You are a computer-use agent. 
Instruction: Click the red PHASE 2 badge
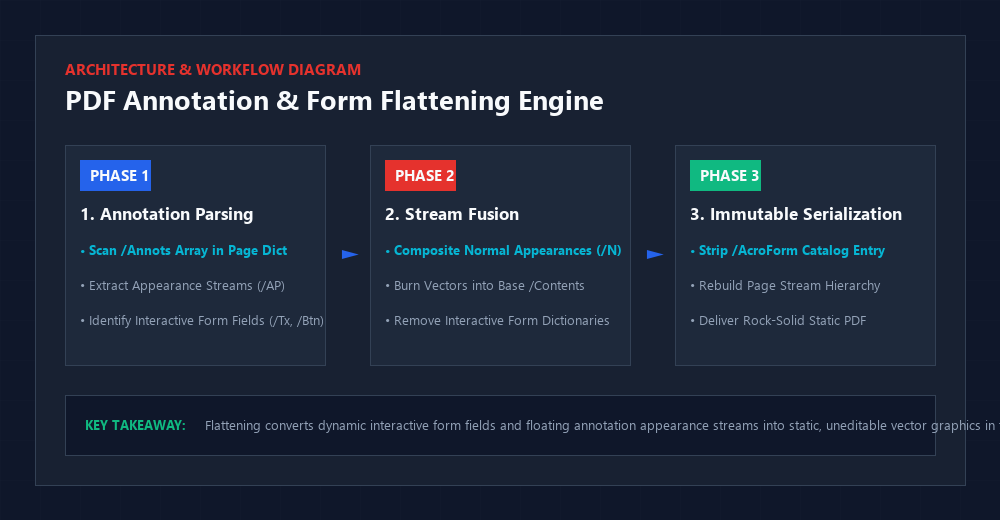tap(420, 175)
